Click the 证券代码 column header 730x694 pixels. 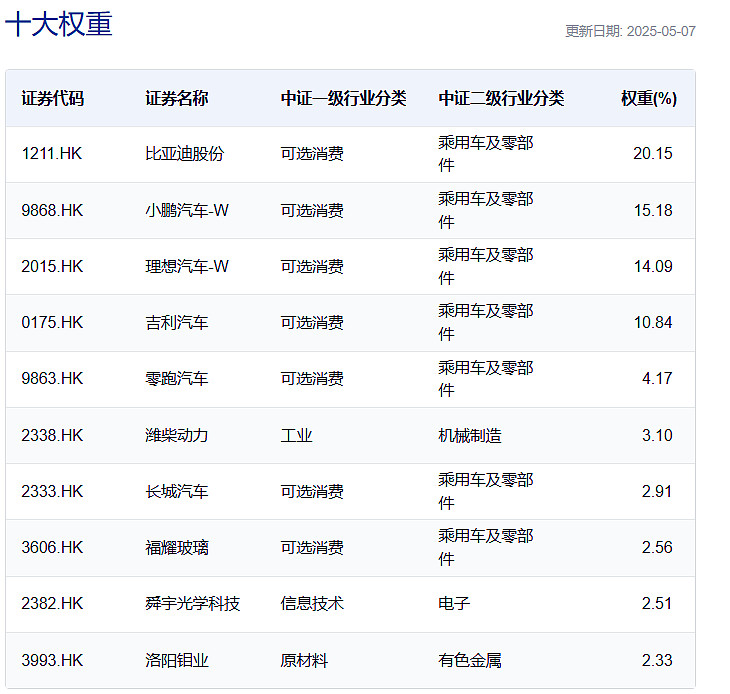point(53,98)
